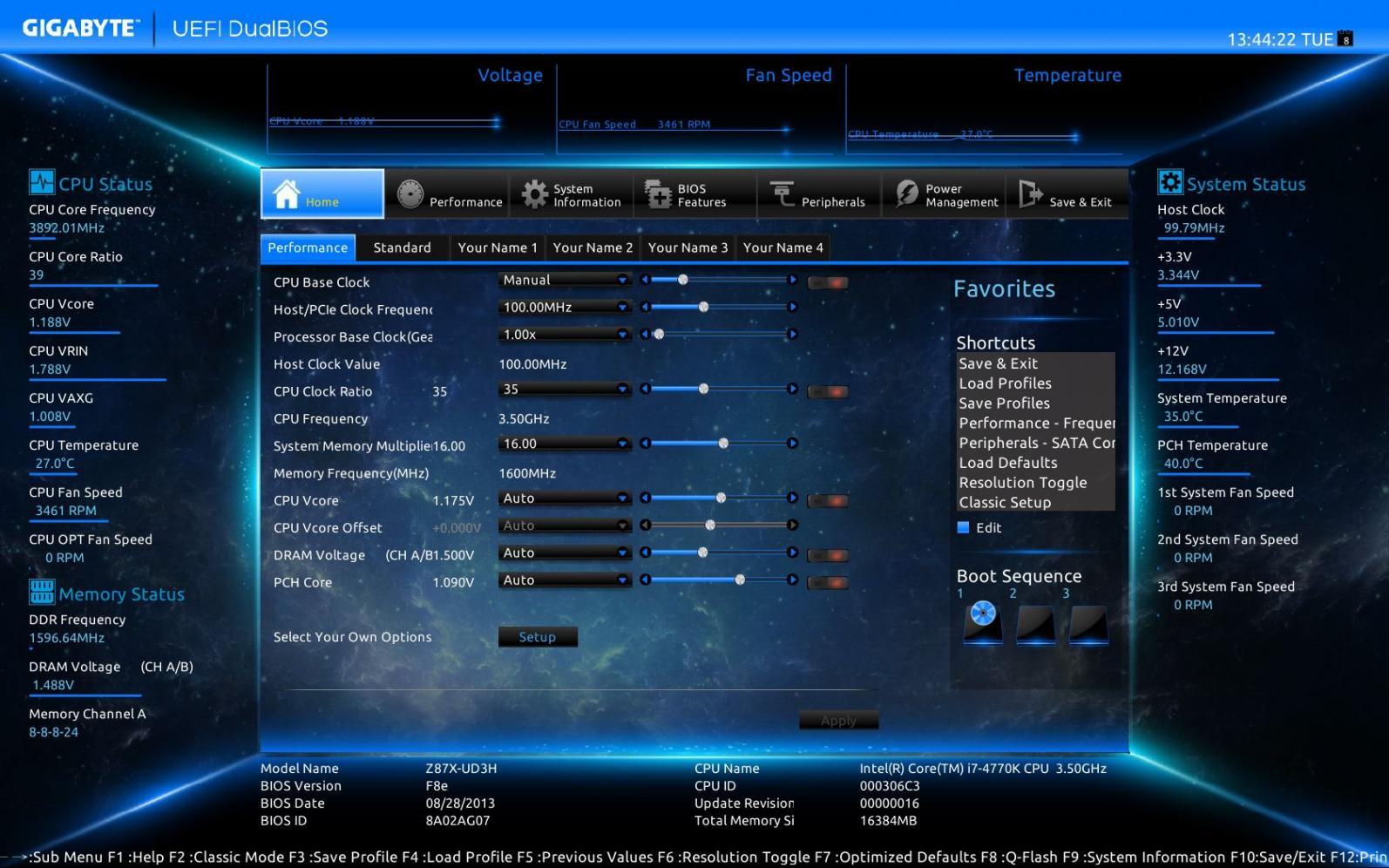
Task: Click left arrow of Host/PCIe Clock slider
Action: click(x=645, y=307)
